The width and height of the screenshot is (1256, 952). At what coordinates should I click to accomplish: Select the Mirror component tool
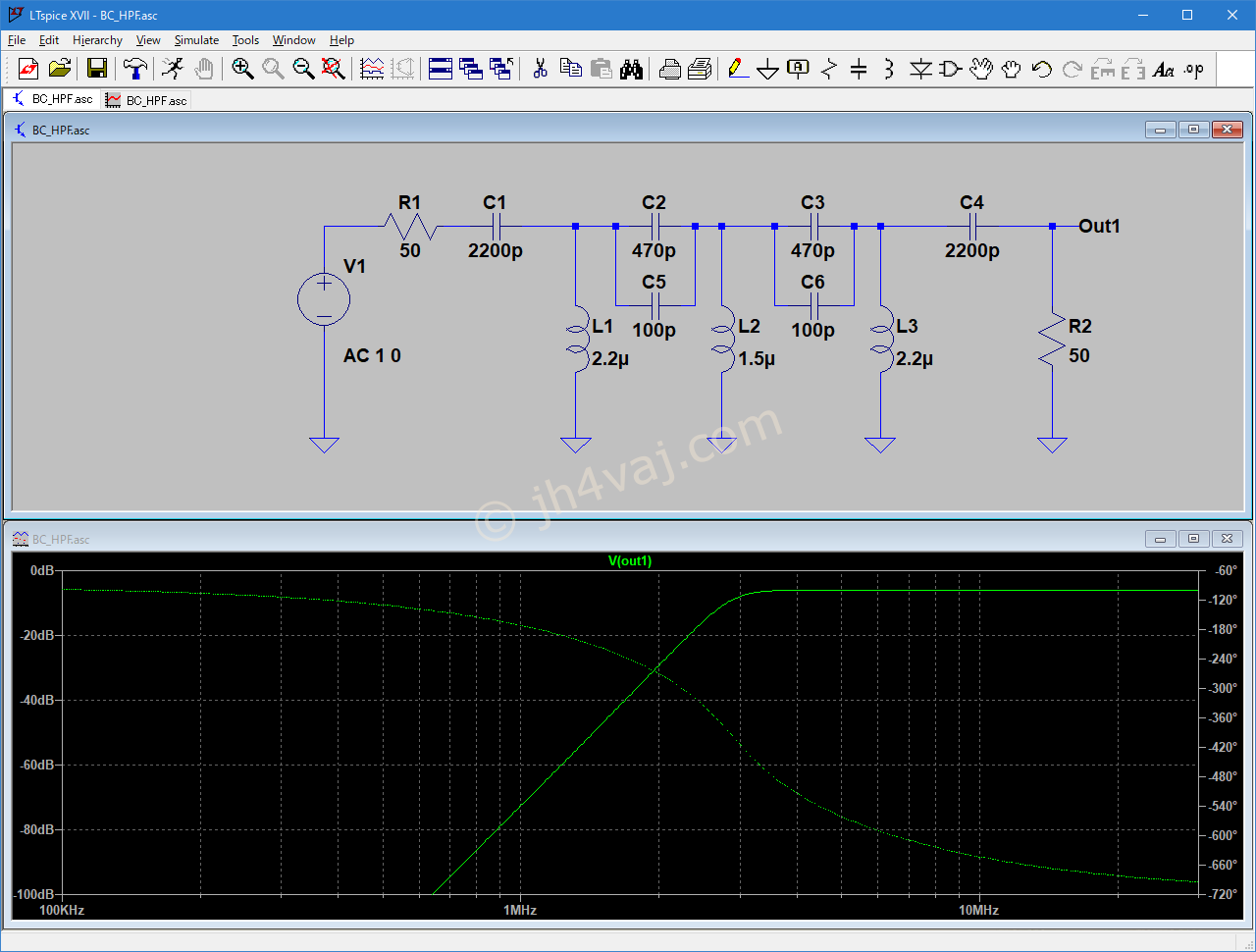click(x=1133, y=69)
